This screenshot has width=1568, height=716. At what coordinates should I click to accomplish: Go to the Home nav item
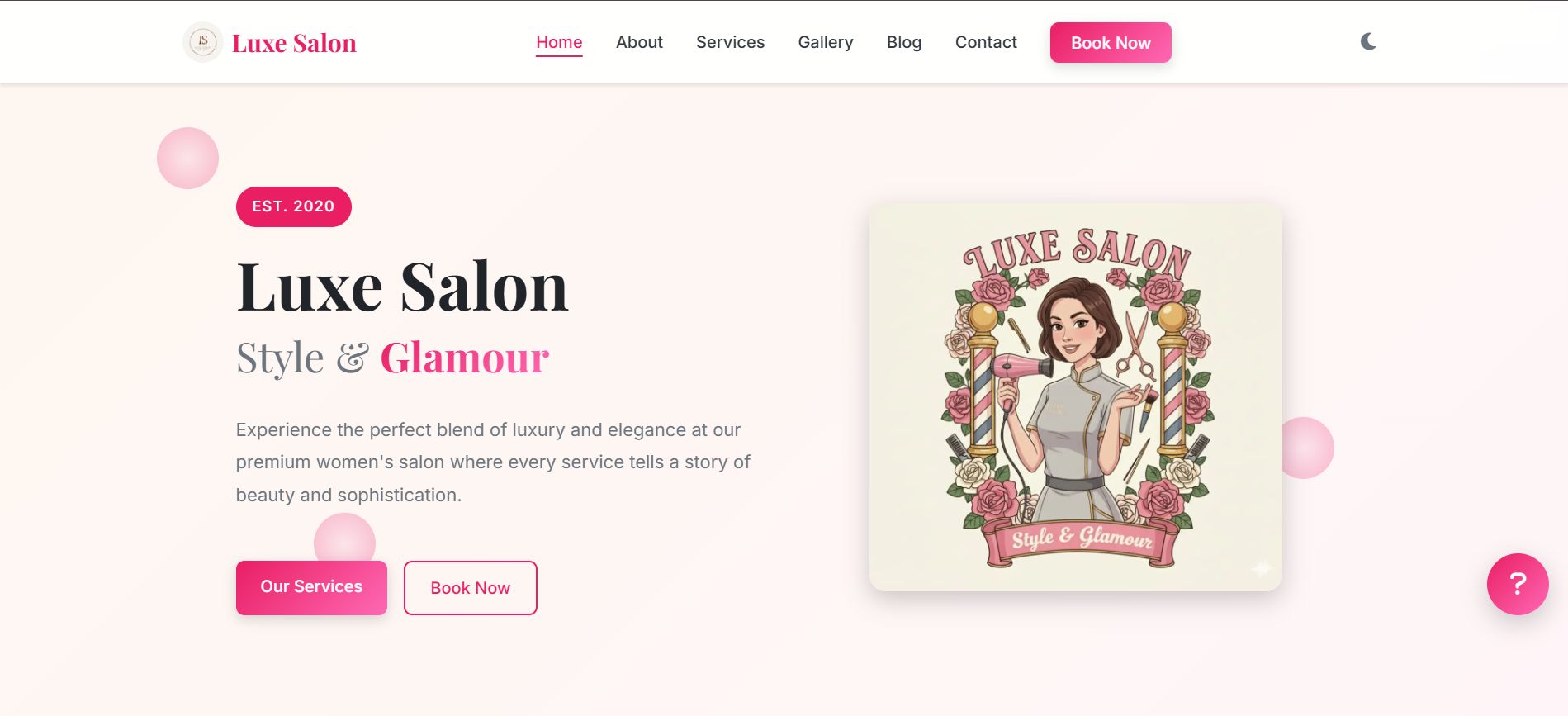tap(559, 42)
